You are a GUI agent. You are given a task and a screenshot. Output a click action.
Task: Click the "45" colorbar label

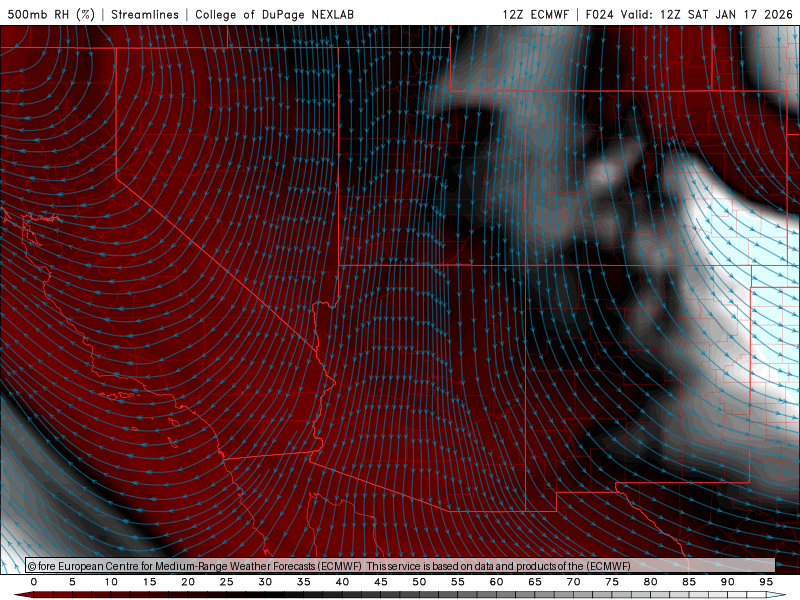[x=381, y=582]
